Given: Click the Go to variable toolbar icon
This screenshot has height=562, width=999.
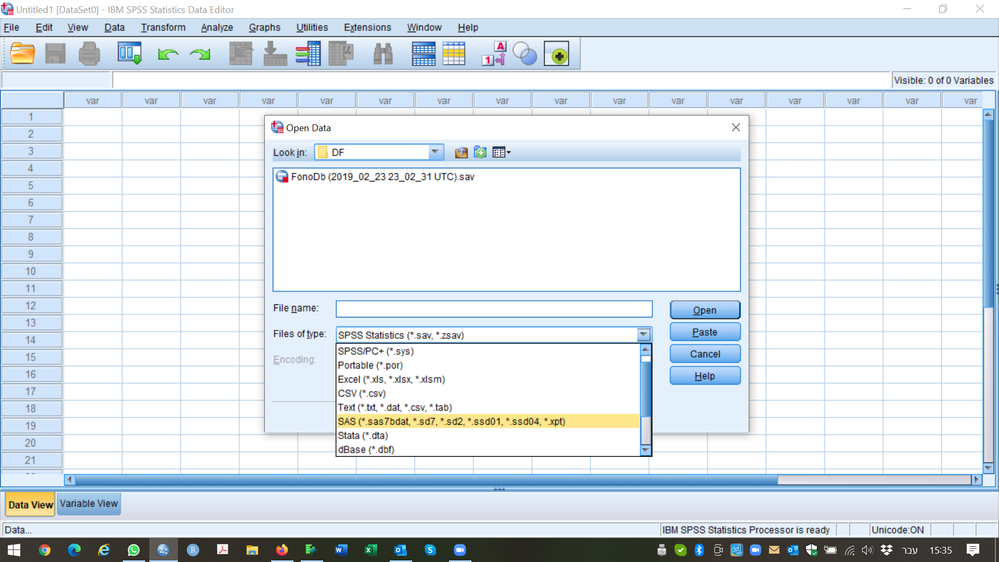Looking at the screenshot, I should tap(275, 54).
